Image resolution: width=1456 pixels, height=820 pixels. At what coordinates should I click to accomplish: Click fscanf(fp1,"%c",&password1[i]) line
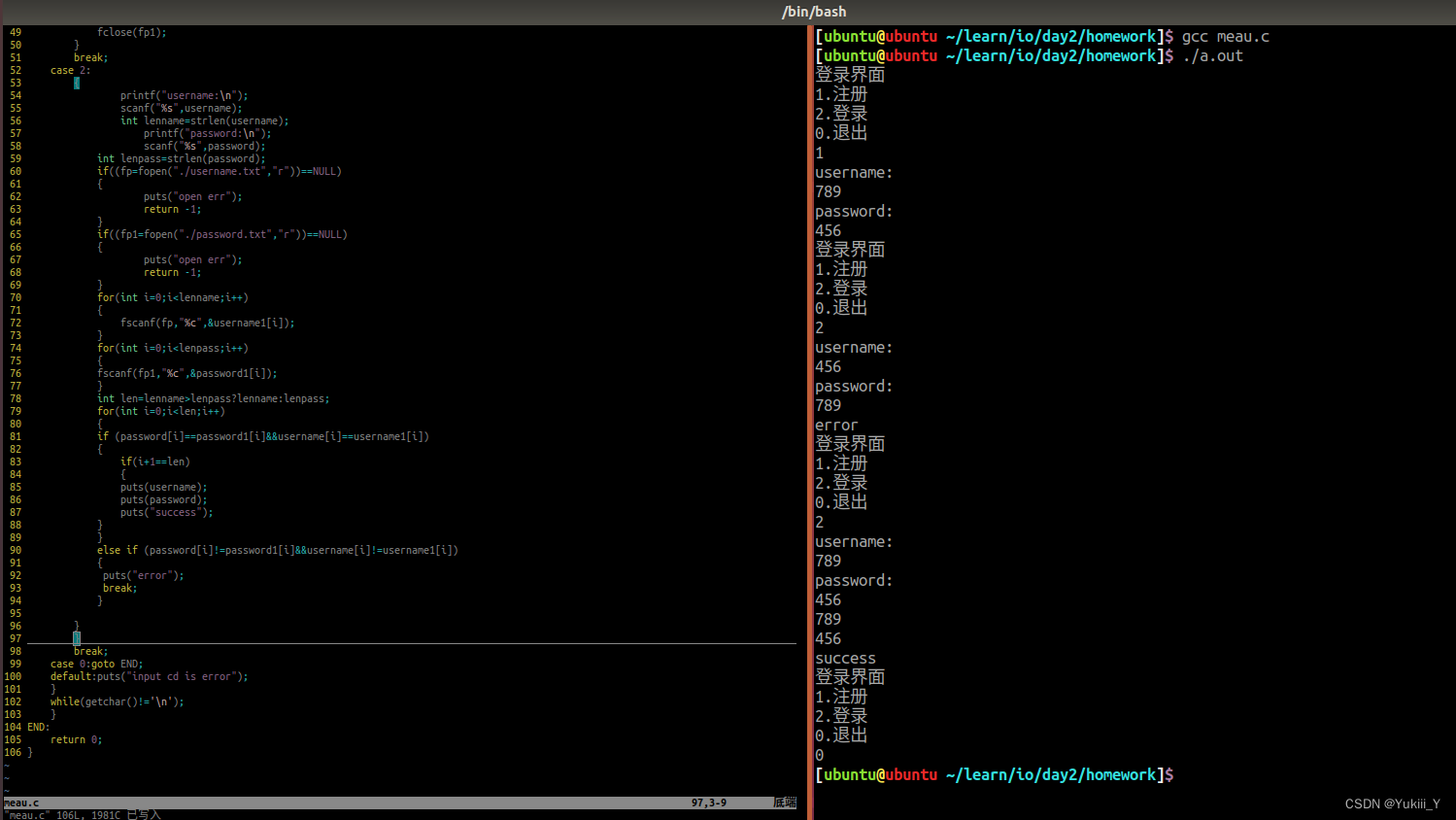187,373
